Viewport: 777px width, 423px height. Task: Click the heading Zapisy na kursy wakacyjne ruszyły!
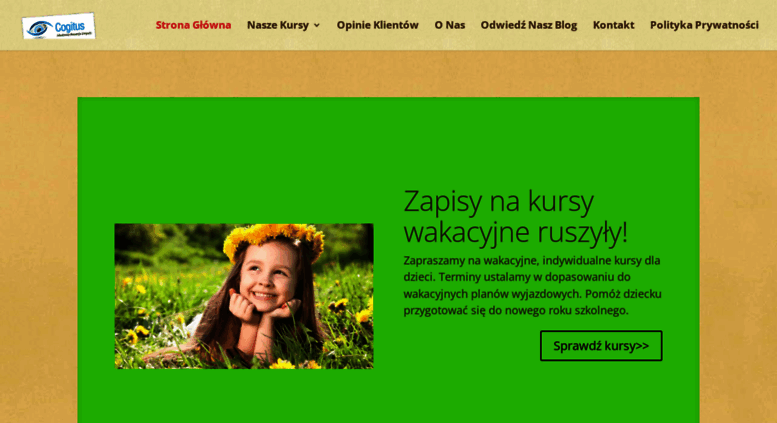(x=515, y=216)
